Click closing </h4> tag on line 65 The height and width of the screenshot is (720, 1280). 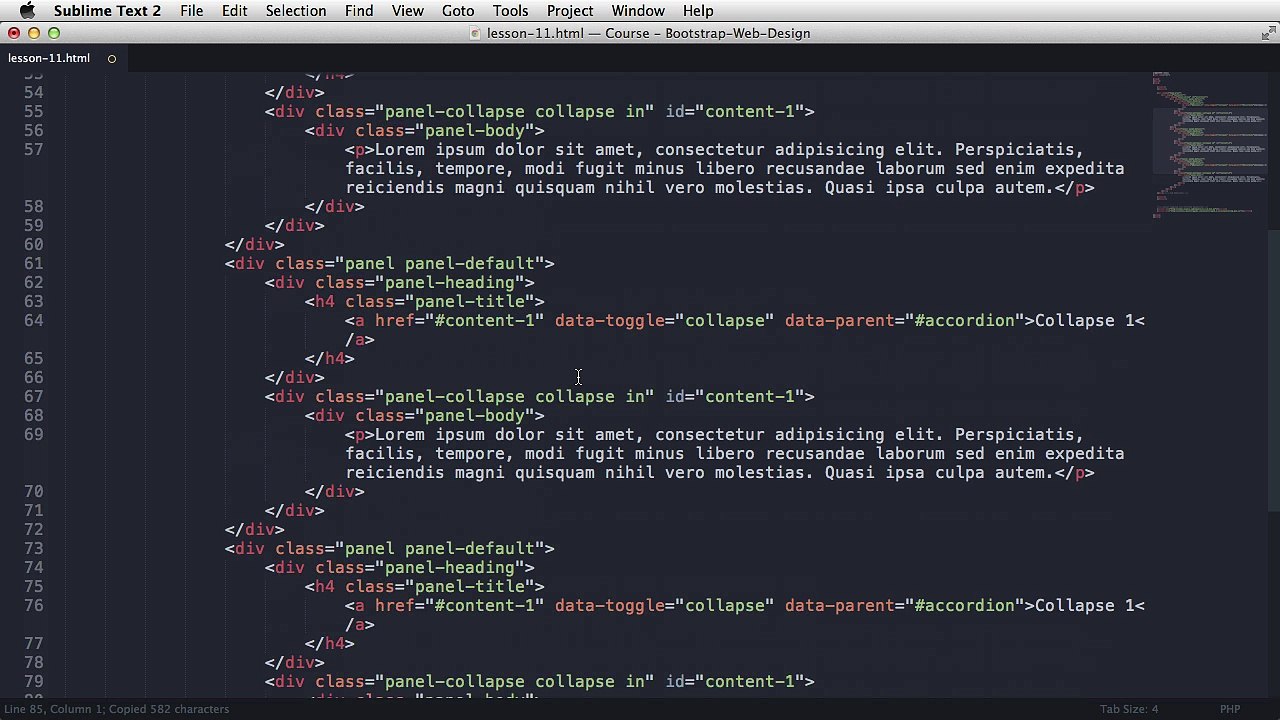tap(329, 359)
